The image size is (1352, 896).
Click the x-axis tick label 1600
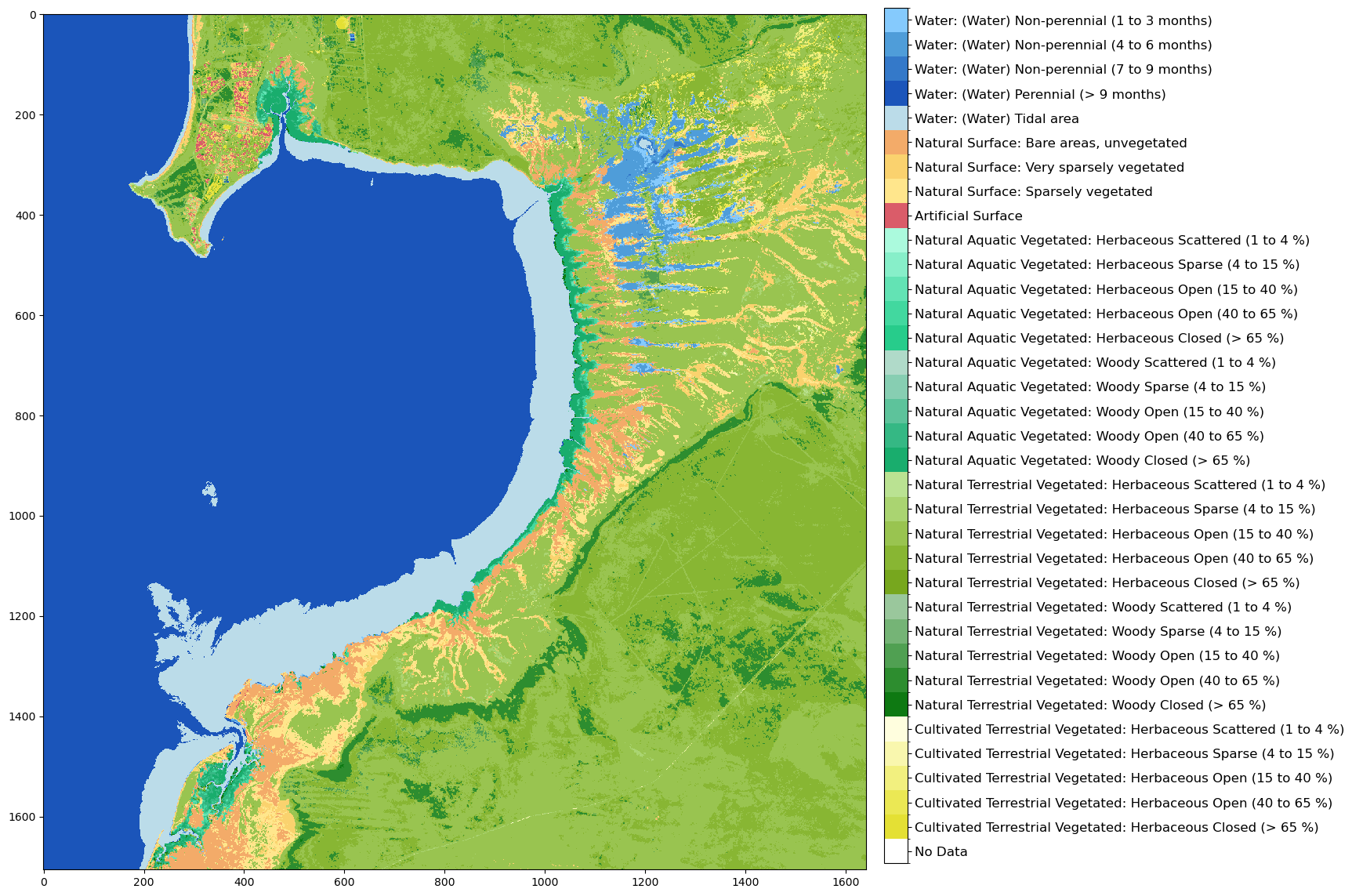coord(846,882)
